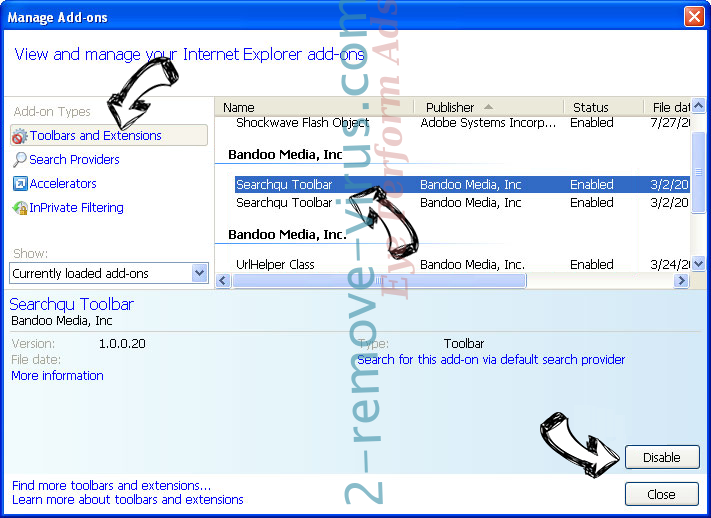Click Adobe Systems Incorp... publisher cell
The height and width of the screenshot is (518, 711).
tap(488, 123)
